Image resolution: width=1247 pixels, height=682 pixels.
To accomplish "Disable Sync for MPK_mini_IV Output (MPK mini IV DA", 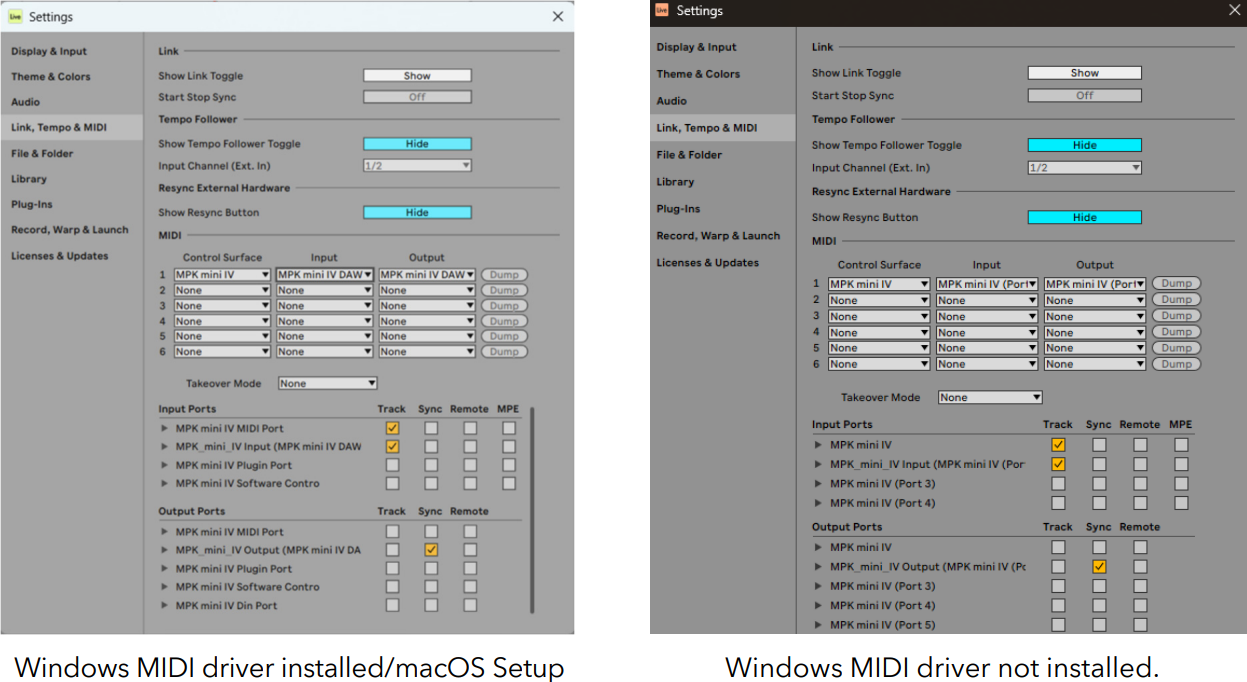I will point(431,550).
